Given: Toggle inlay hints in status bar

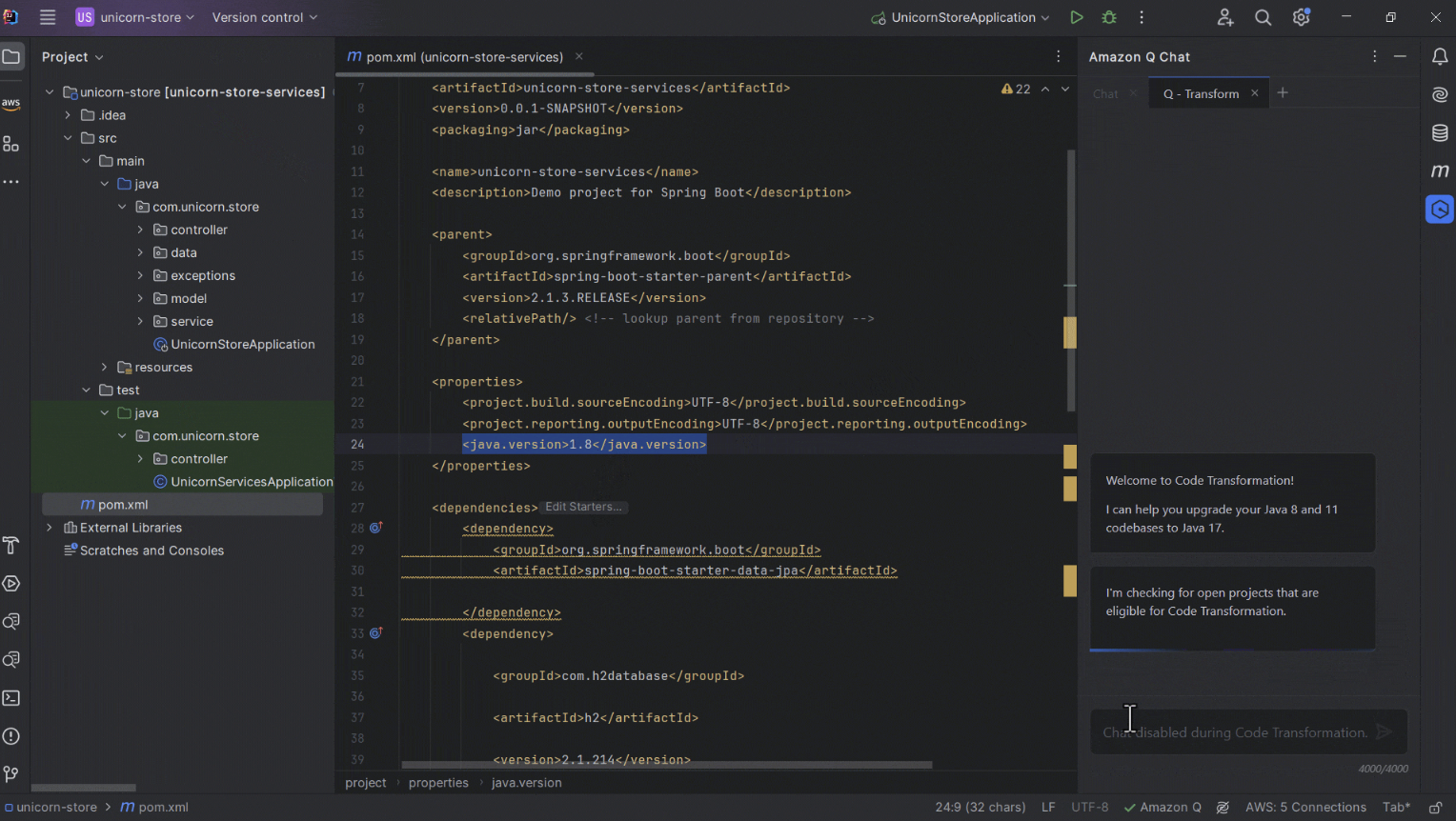Looking at the screenshot, I should [1223, 807].
